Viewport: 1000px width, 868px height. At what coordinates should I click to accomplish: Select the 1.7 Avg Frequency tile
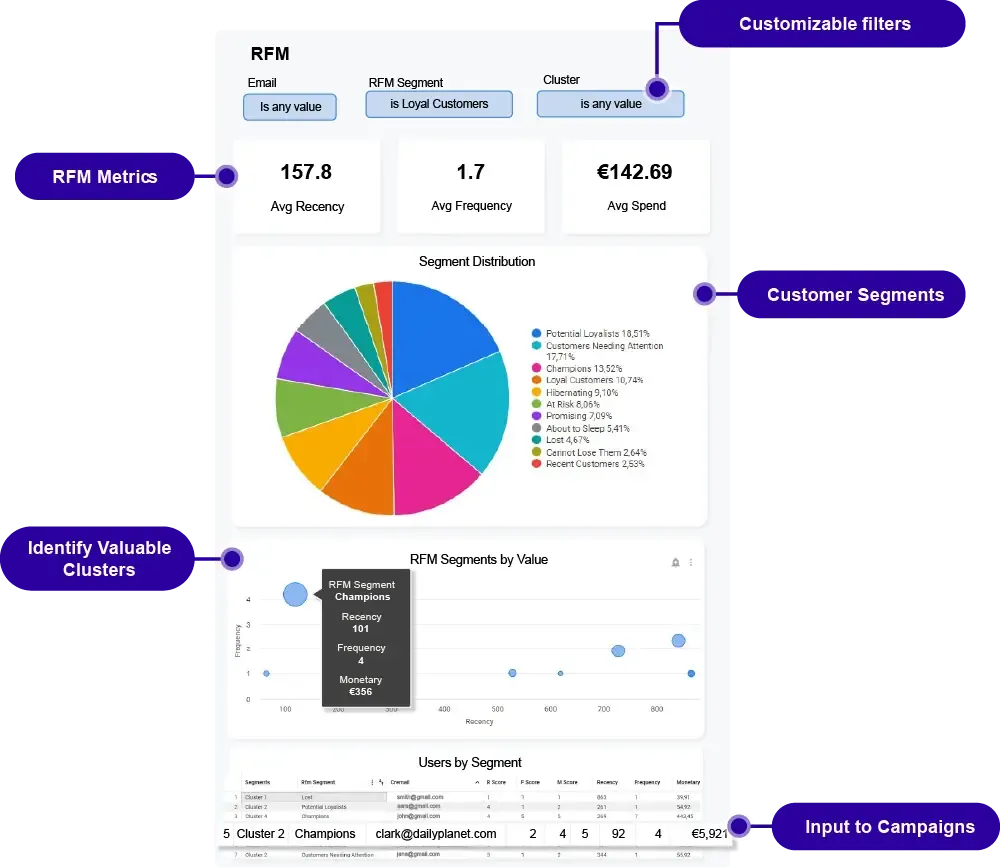tap(471, 187)
